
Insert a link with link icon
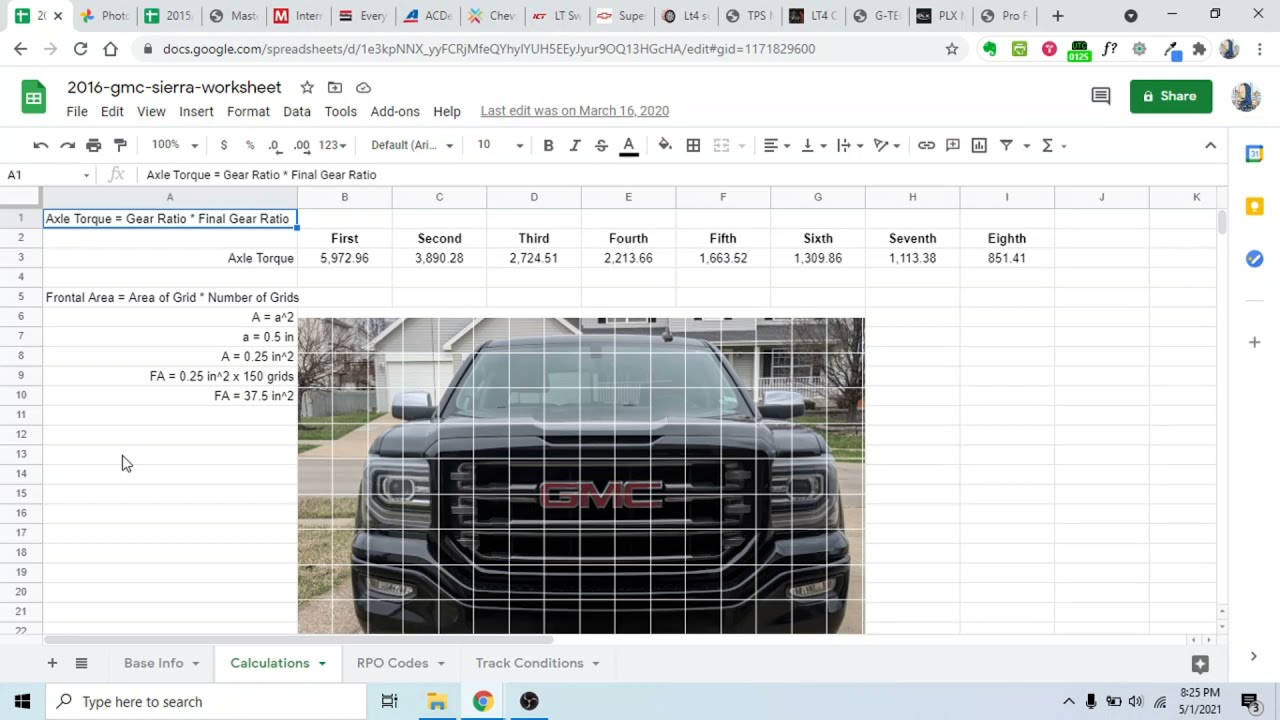click(x=926, y=145)
